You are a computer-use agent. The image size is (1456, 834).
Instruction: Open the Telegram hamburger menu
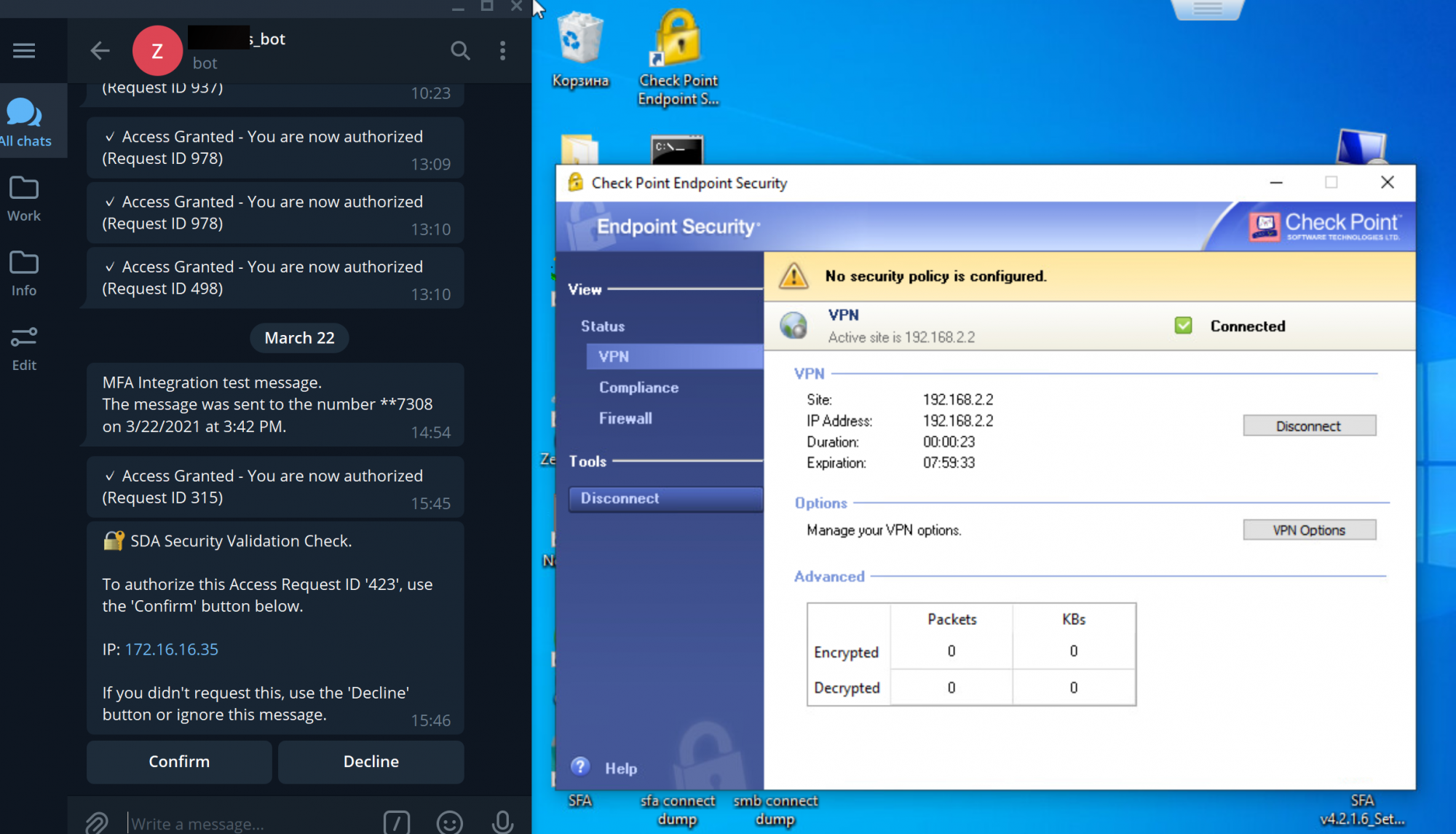point(24,50)
